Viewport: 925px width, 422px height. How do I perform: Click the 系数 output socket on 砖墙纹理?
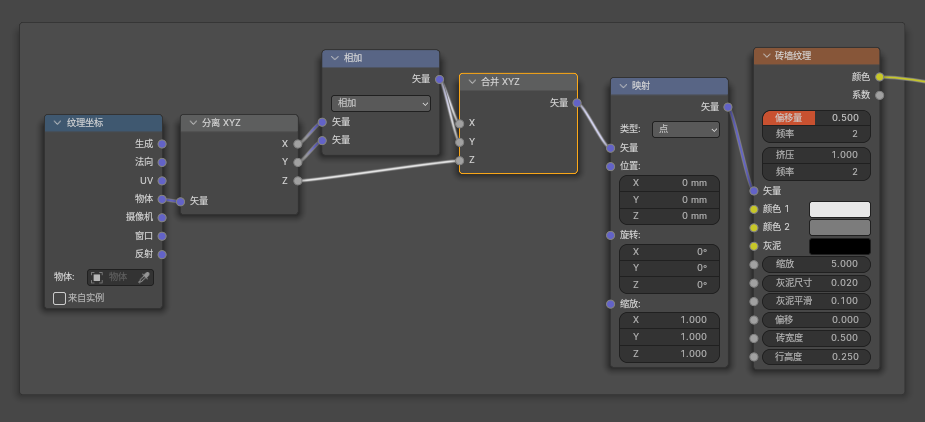click(879, 95)
